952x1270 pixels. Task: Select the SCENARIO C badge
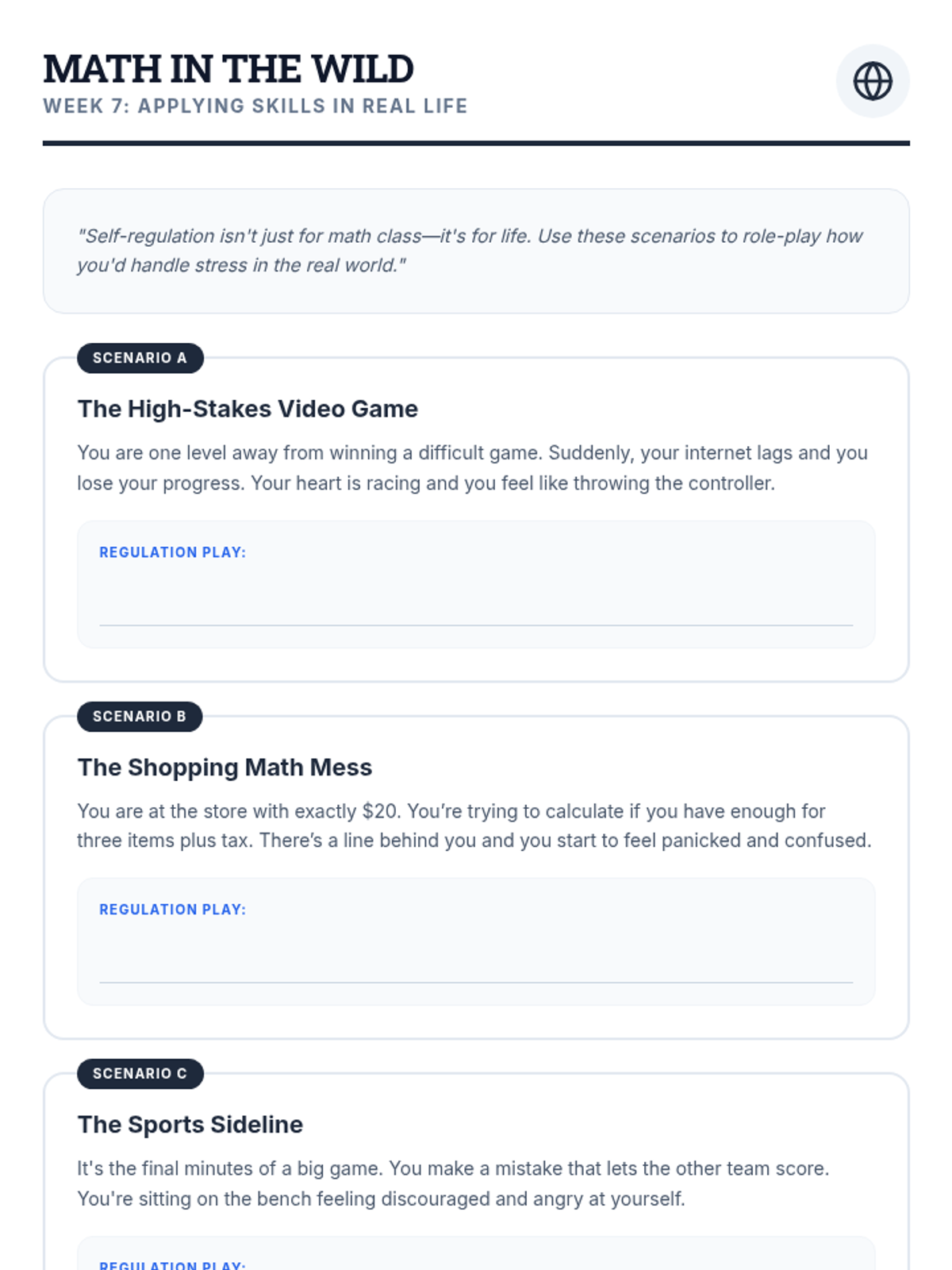point(140,1073)
